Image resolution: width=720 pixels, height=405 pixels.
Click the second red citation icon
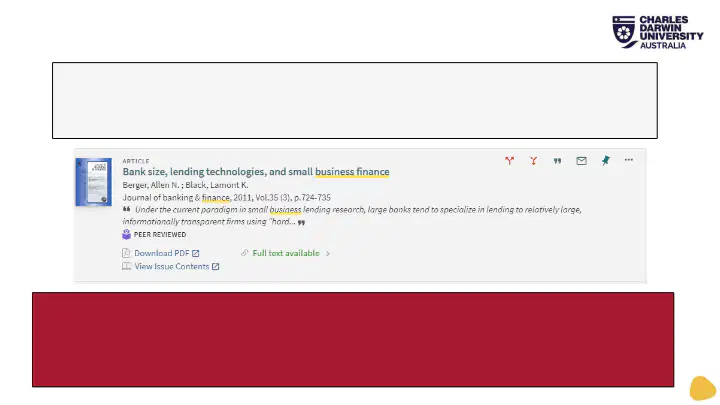coord(533,161)
